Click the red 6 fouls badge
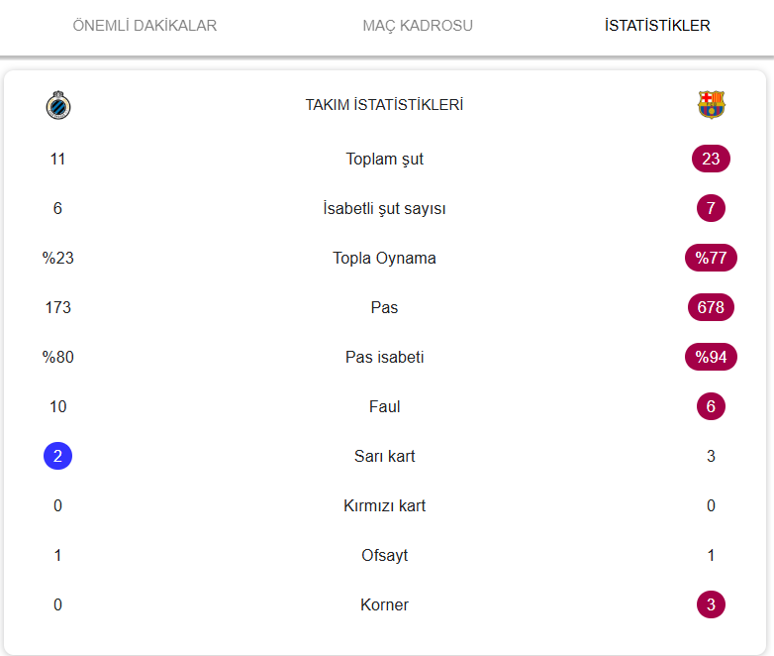This screenshot has height=656, width=774. 711,406
